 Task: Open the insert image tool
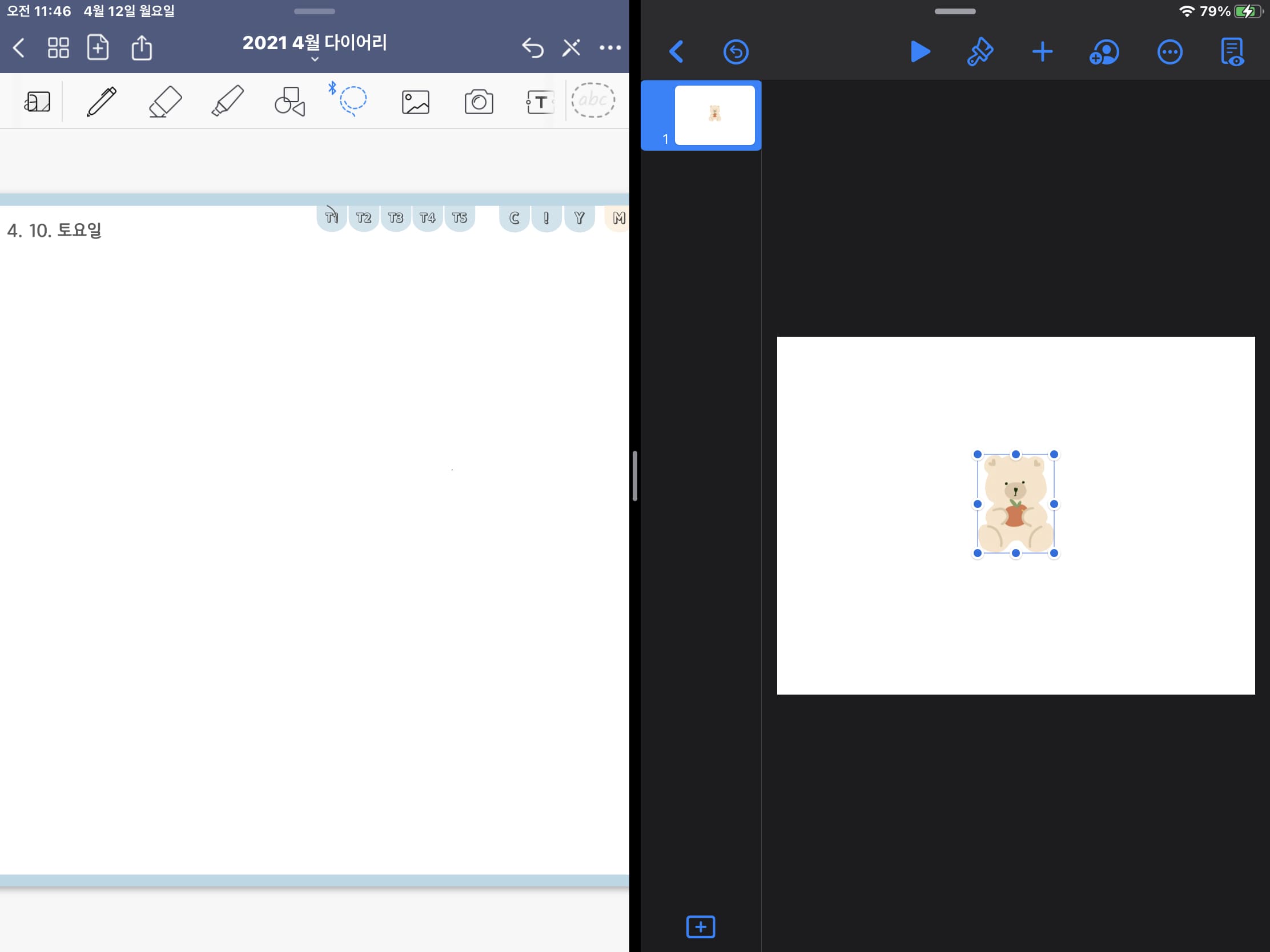[415, 102]
